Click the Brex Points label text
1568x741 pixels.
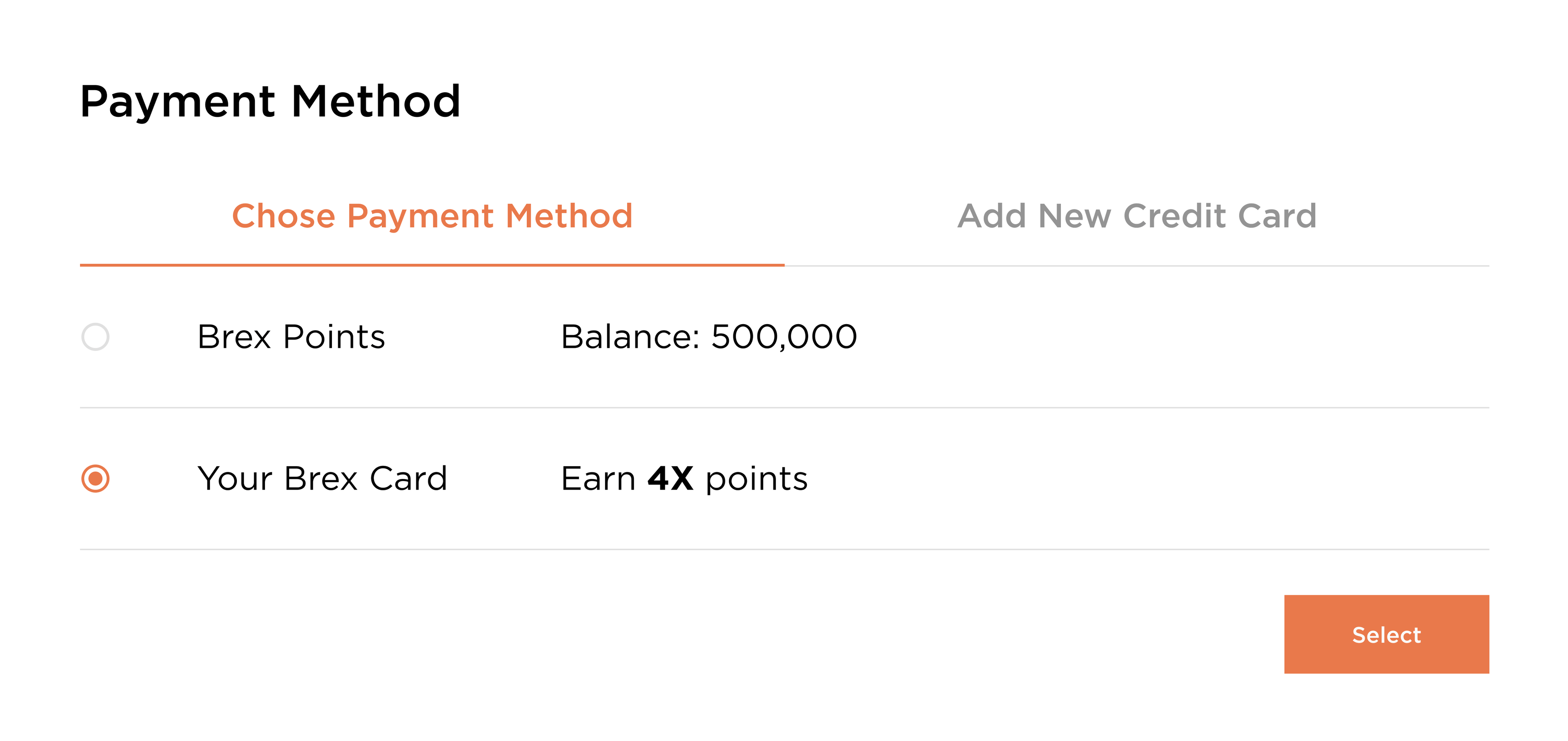pyautogui.click(x=291, y=336)
